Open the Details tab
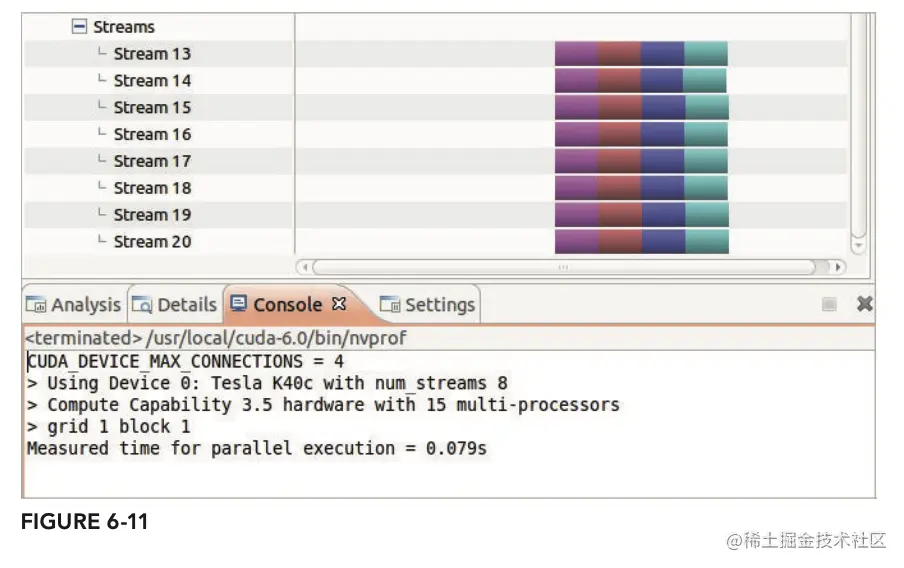This screenshot has width=904, height=568. coord(175,305)
